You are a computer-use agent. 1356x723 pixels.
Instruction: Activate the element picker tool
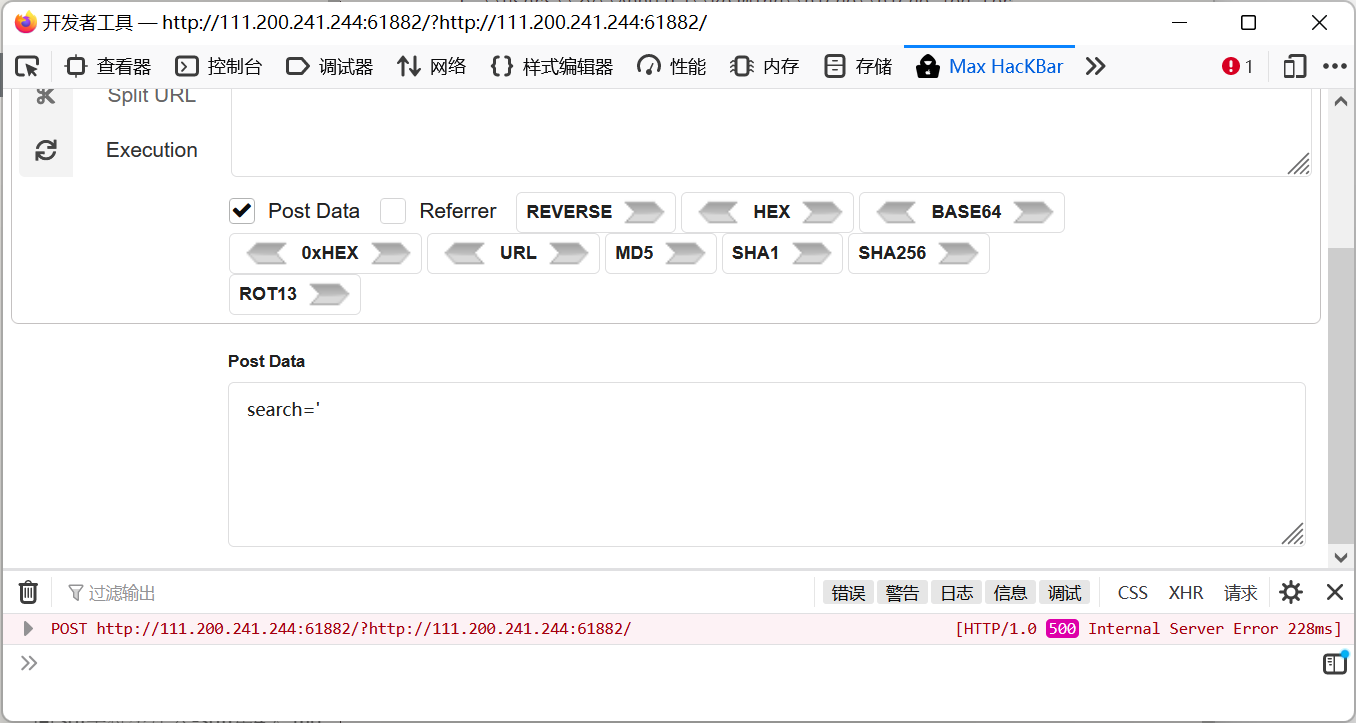pos(27,67)
